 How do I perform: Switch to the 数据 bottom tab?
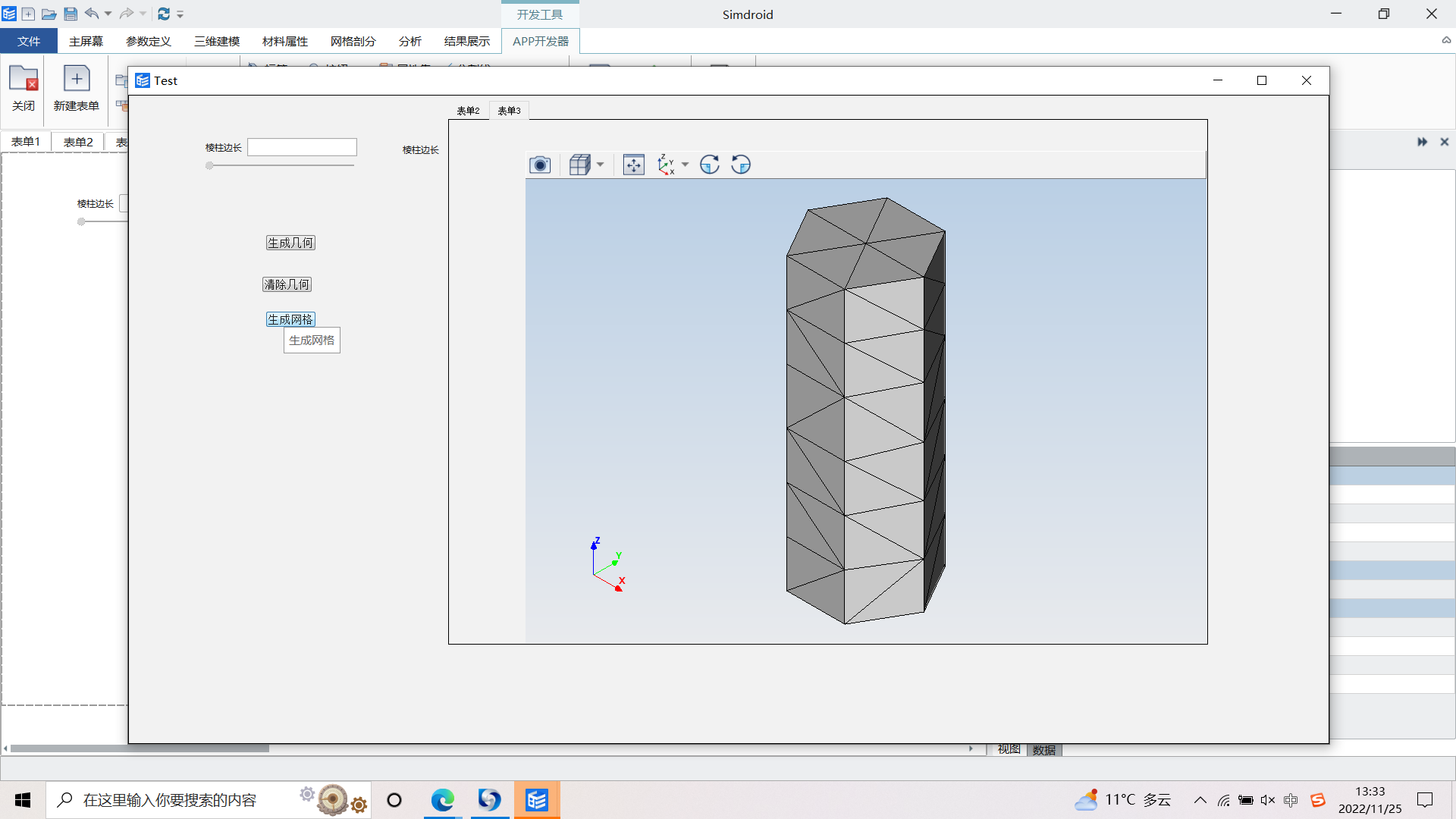pos(1044,750)
